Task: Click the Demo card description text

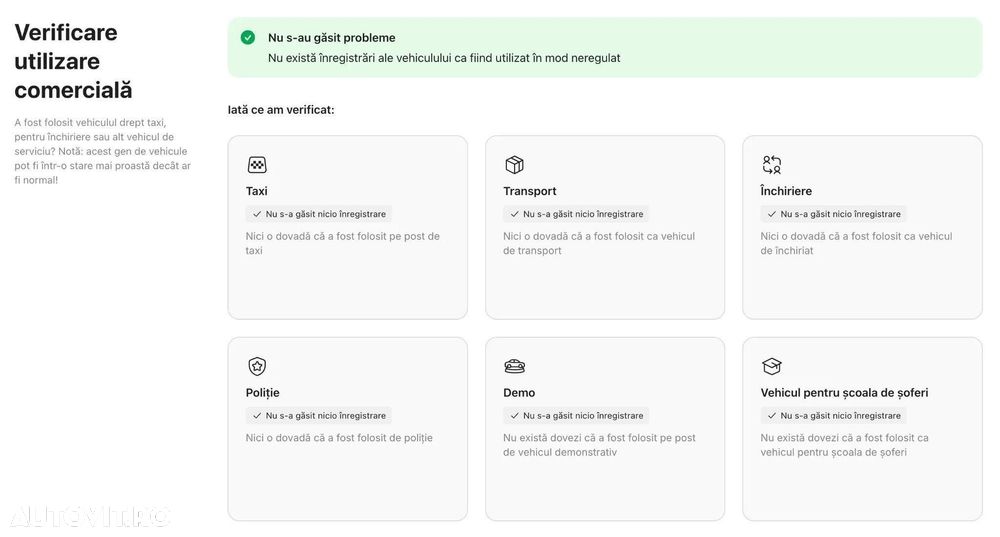Action: 599,445
